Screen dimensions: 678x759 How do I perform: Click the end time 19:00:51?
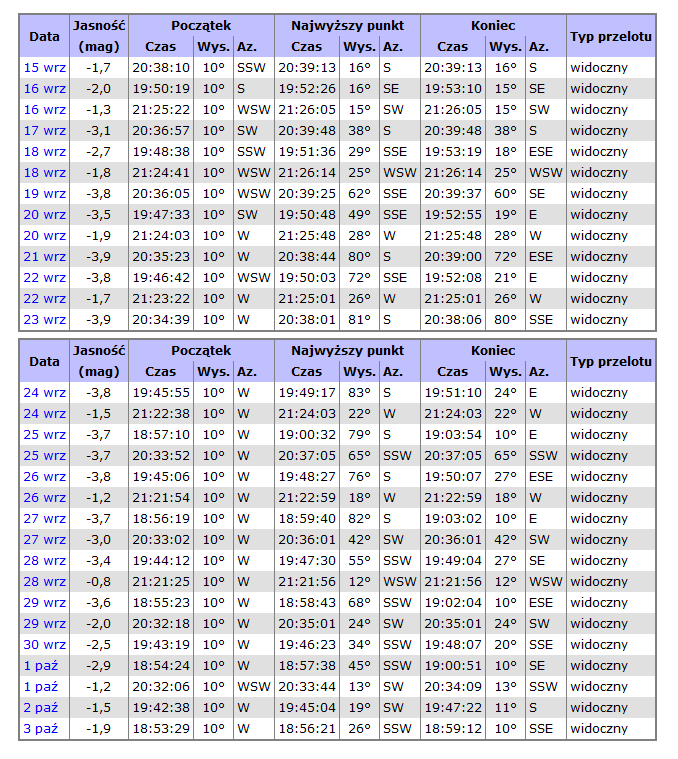[453, 666]
